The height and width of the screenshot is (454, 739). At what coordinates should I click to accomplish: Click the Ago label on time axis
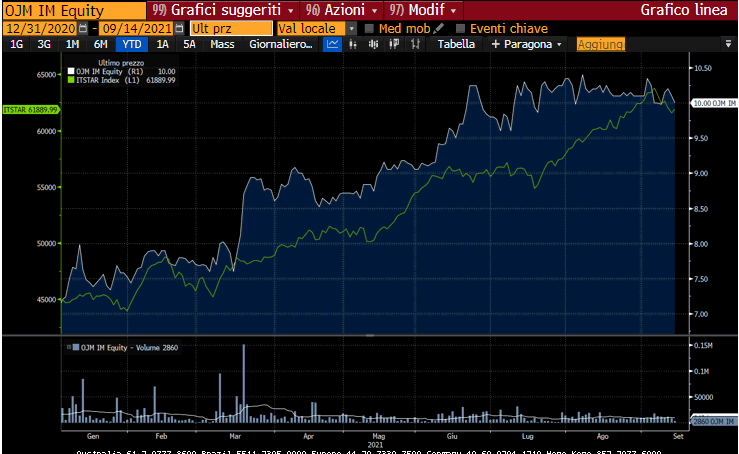point(602,436)
